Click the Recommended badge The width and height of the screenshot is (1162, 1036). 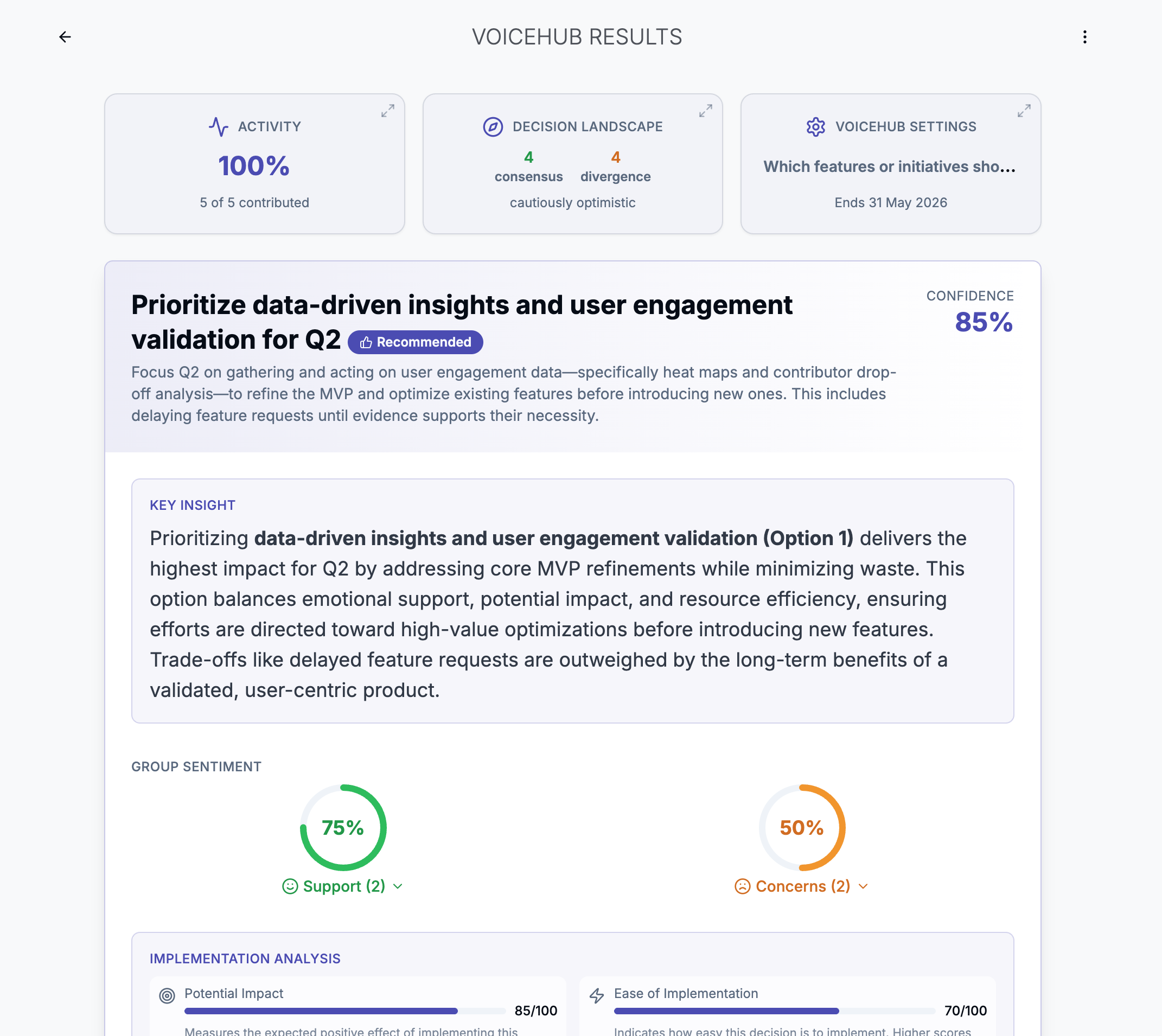[x=415, y=342]
